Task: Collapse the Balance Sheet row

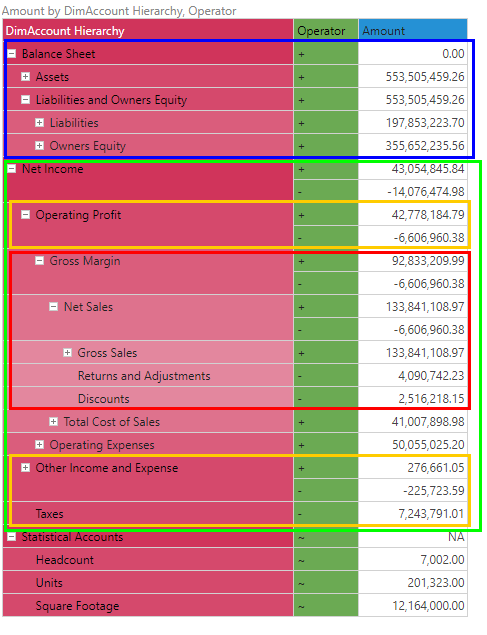Action: tap(12, 53)
